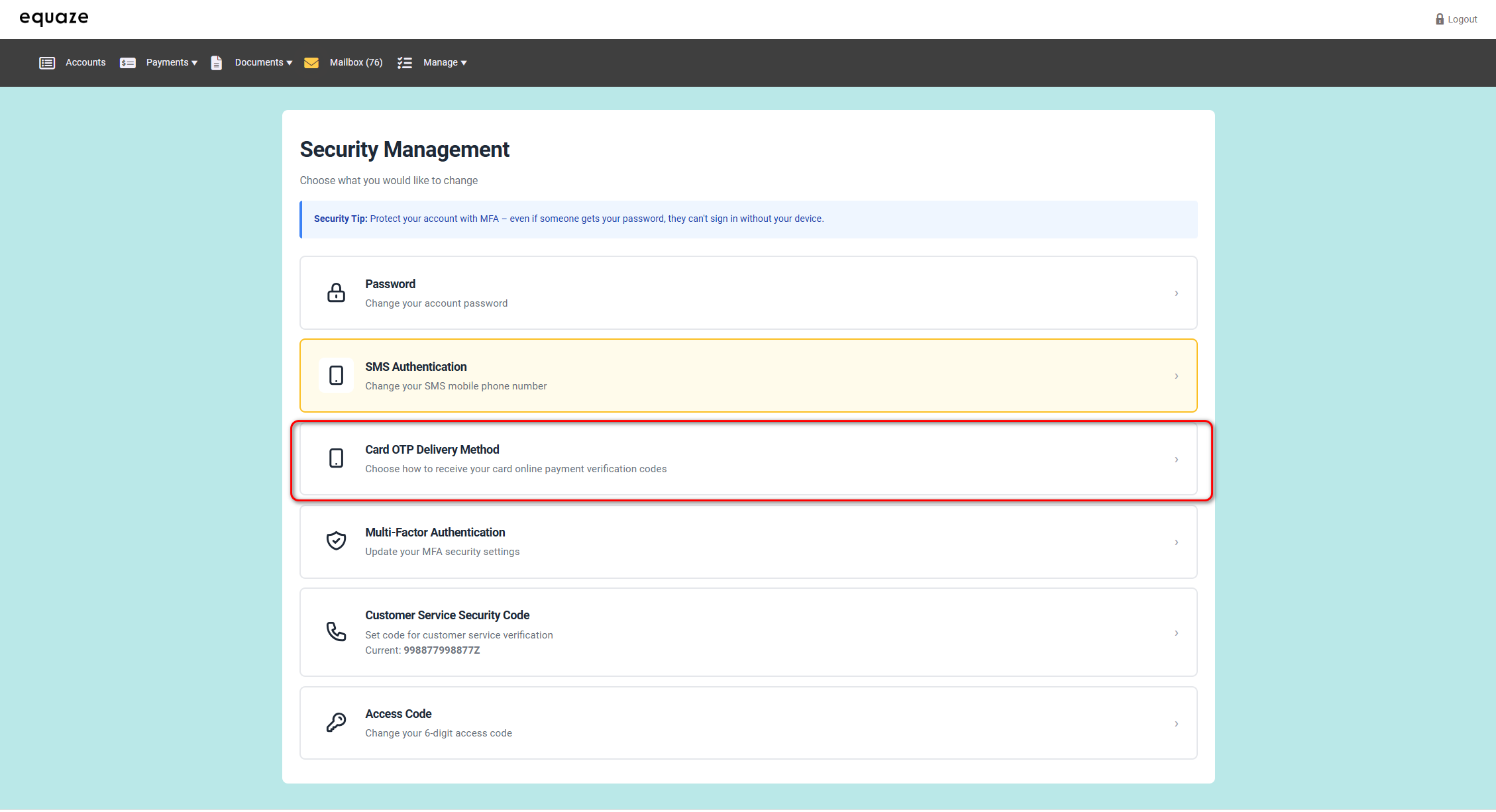
Task: Click the padlock icon beside Password
Action: [x=337, y=293]
